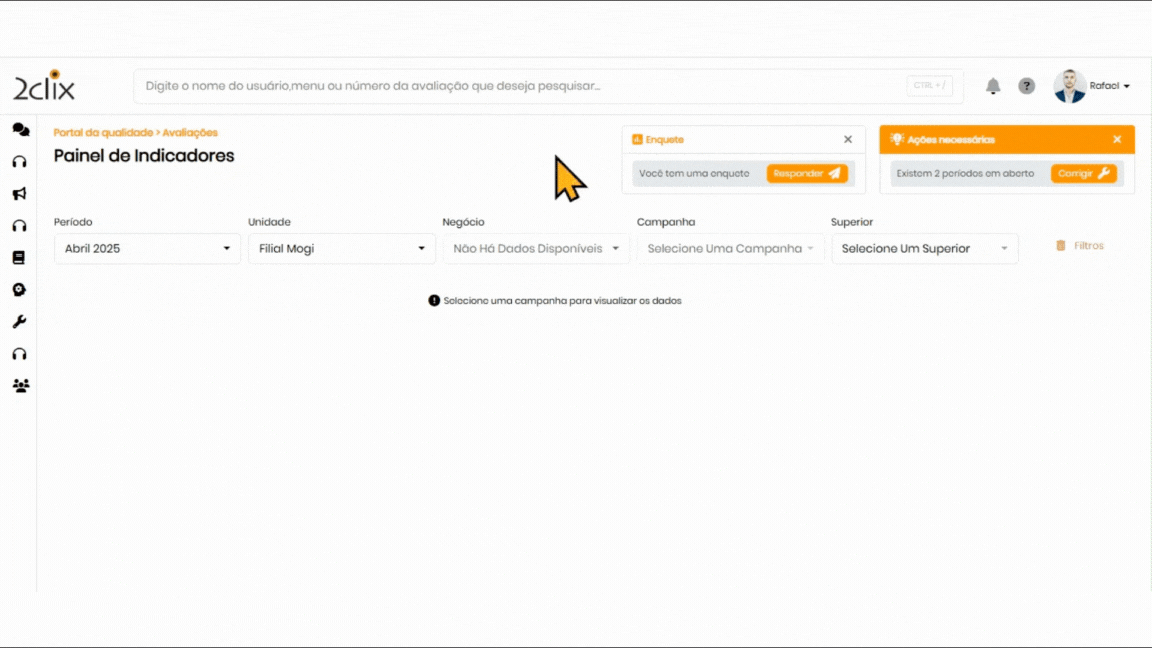Open the users group sidebar icon

tap(20, 386)
